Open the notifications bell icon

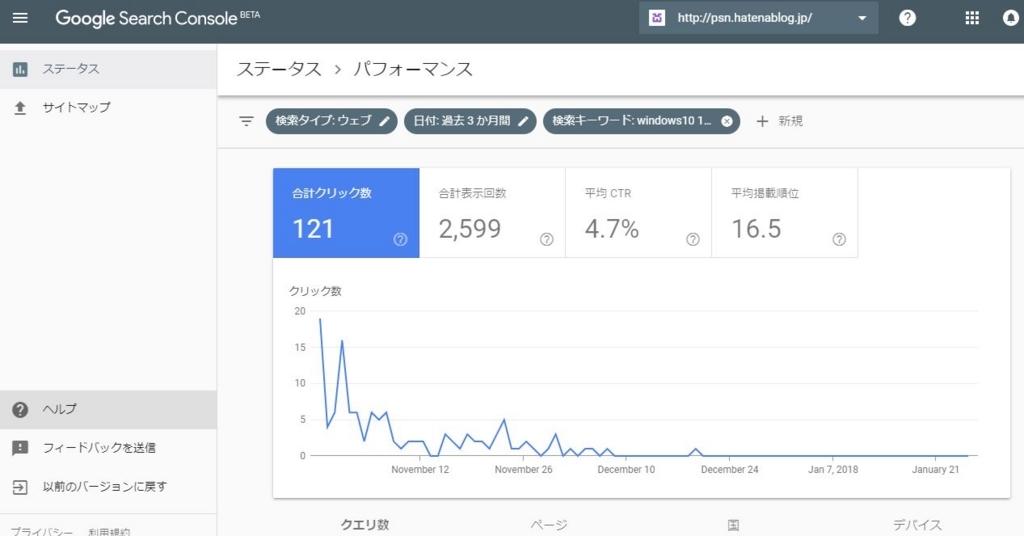coord(1010,18)
